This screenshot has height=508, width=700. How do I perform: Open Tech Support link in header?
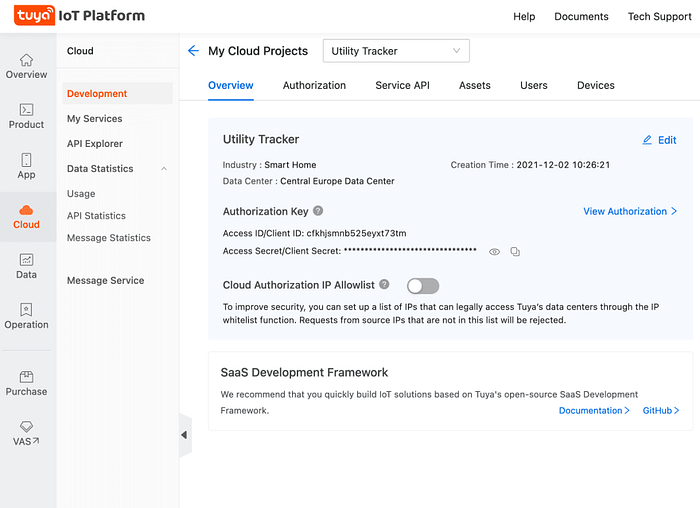point(659,17)
